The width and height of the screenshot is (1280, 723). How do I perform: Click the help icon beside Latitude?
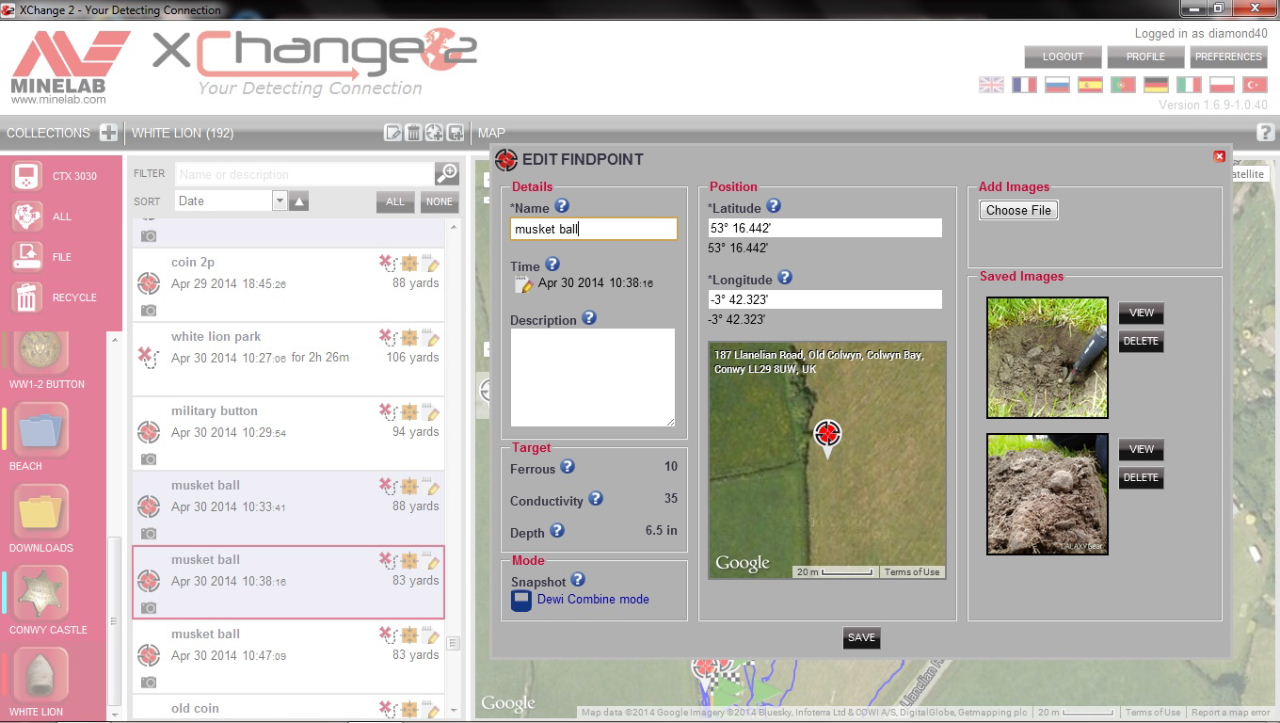[773, 206]
